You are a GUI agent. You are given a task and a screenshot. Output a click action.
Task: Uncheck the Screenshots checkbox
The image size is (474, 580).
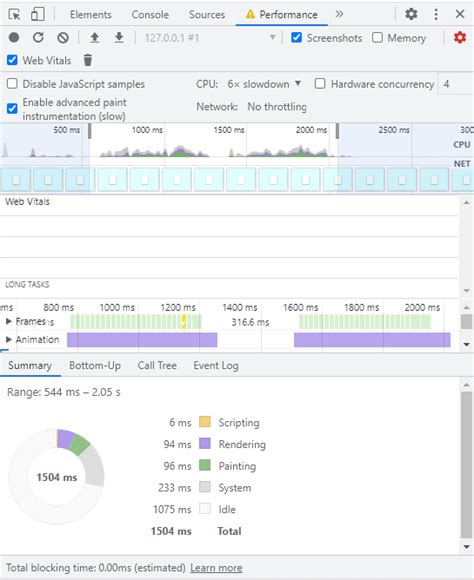point(296,37)
